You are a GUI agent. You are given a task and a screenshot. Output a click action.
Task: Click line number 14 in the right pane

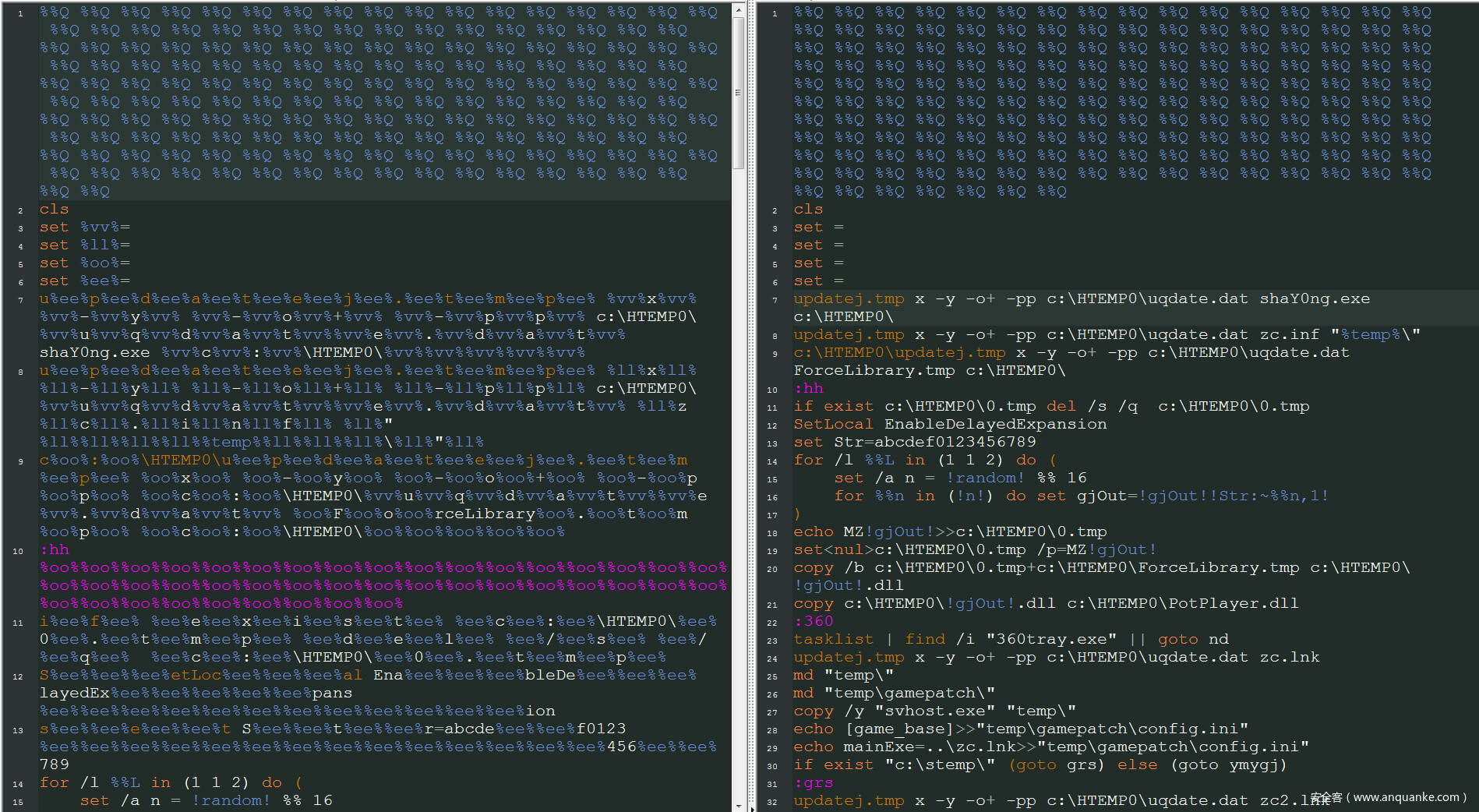point(772,461)
